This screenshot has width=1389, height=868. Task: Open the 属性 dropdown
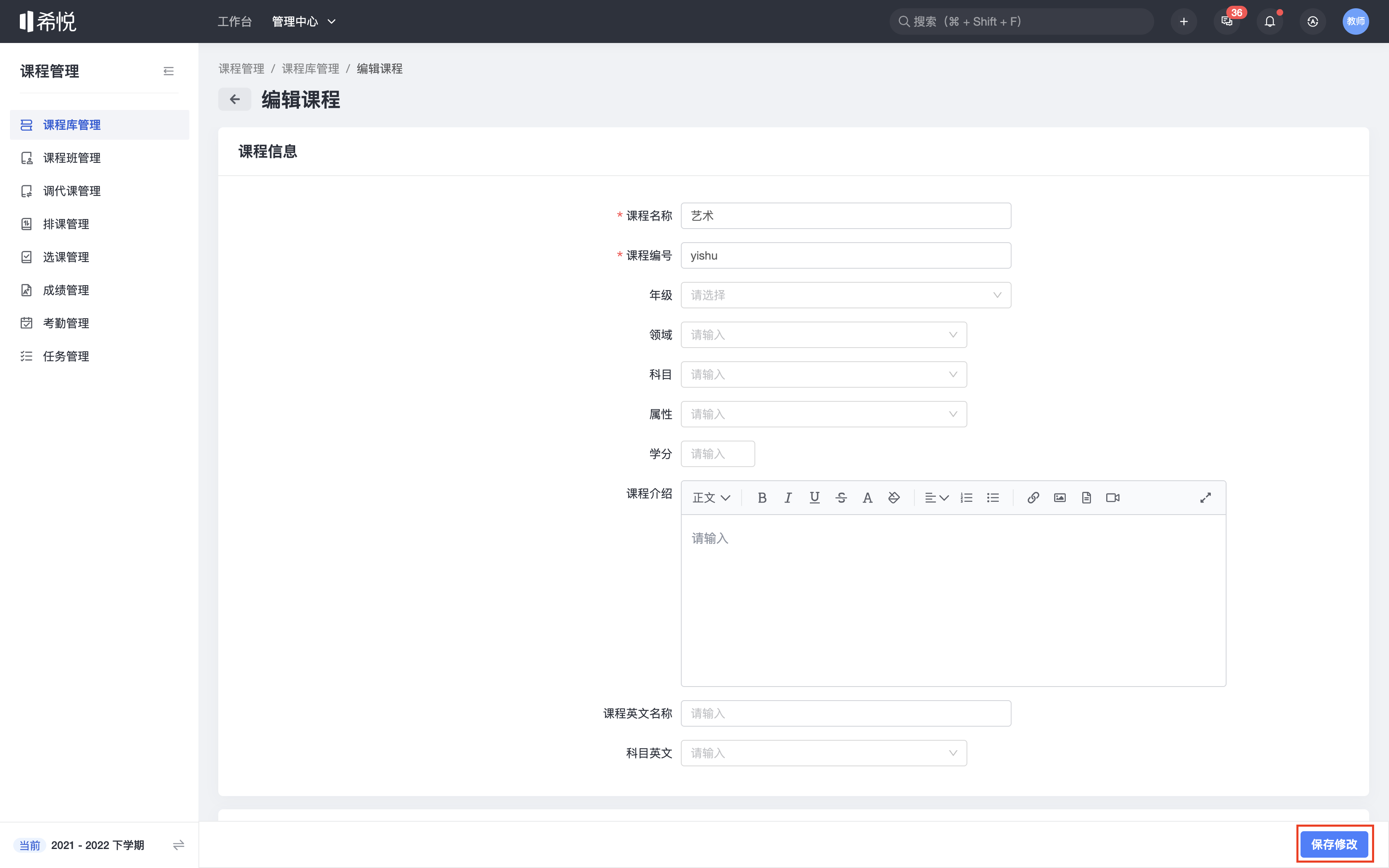pyautogui.click(x=823, y=414)
